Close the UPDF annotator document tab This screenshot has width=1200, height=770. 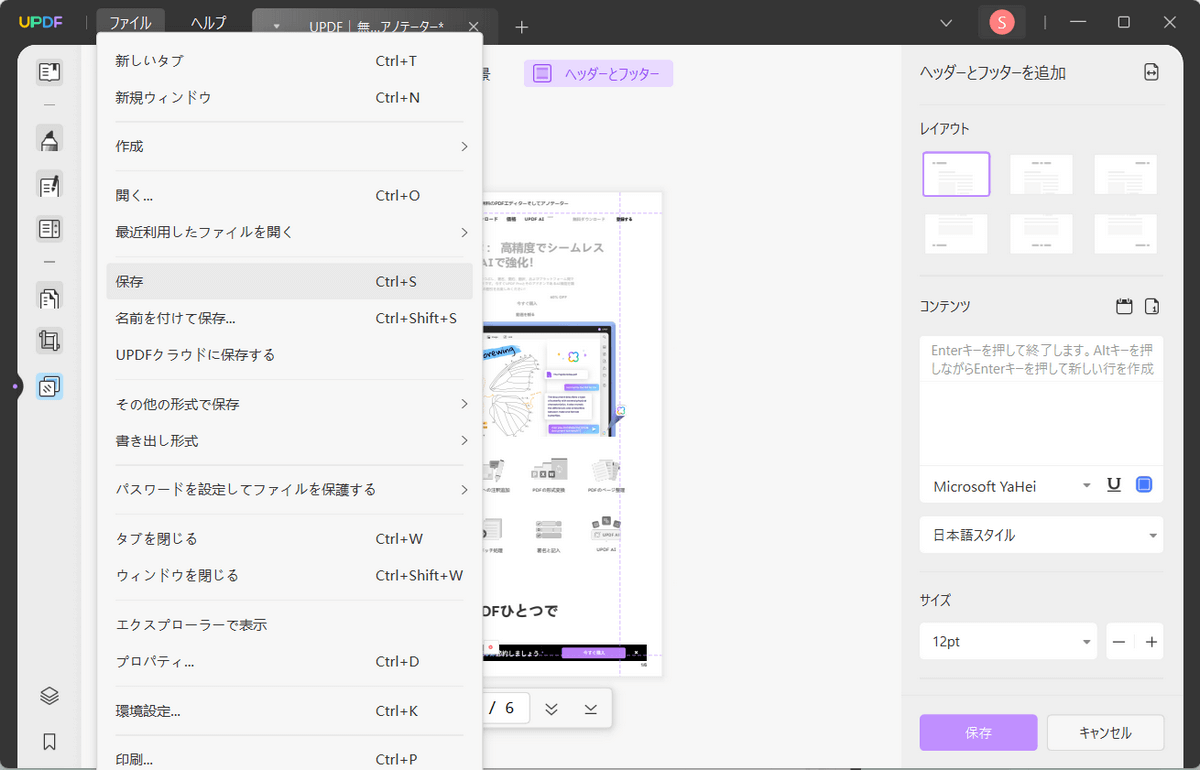pos(473,27)
